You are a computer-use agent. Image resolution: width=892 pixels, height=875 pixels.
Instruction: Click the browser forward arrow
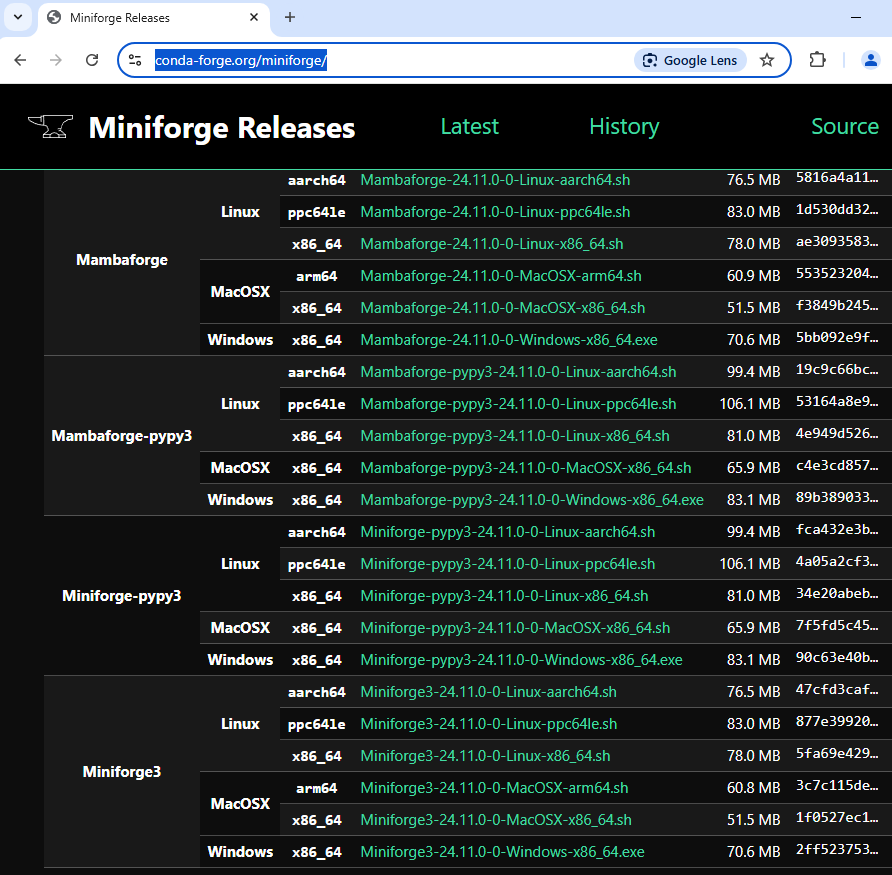point(56,60)
